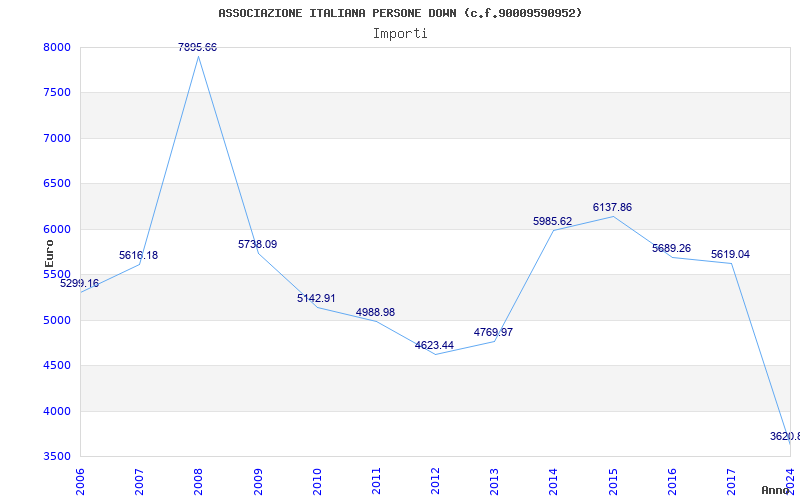Click the y-axis value 7500
Screen dimensions: 800x500
point(57,93)
